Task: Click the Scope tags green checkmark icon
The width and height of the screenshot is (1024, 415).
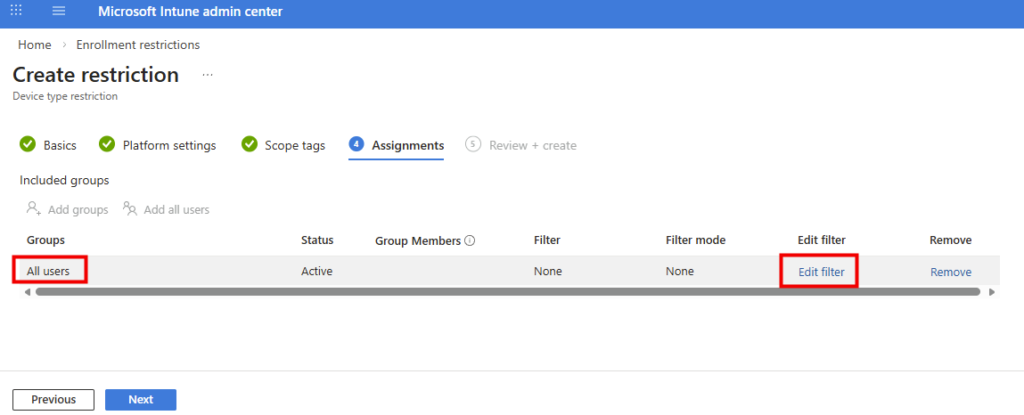Action: (x=249, y=145)
